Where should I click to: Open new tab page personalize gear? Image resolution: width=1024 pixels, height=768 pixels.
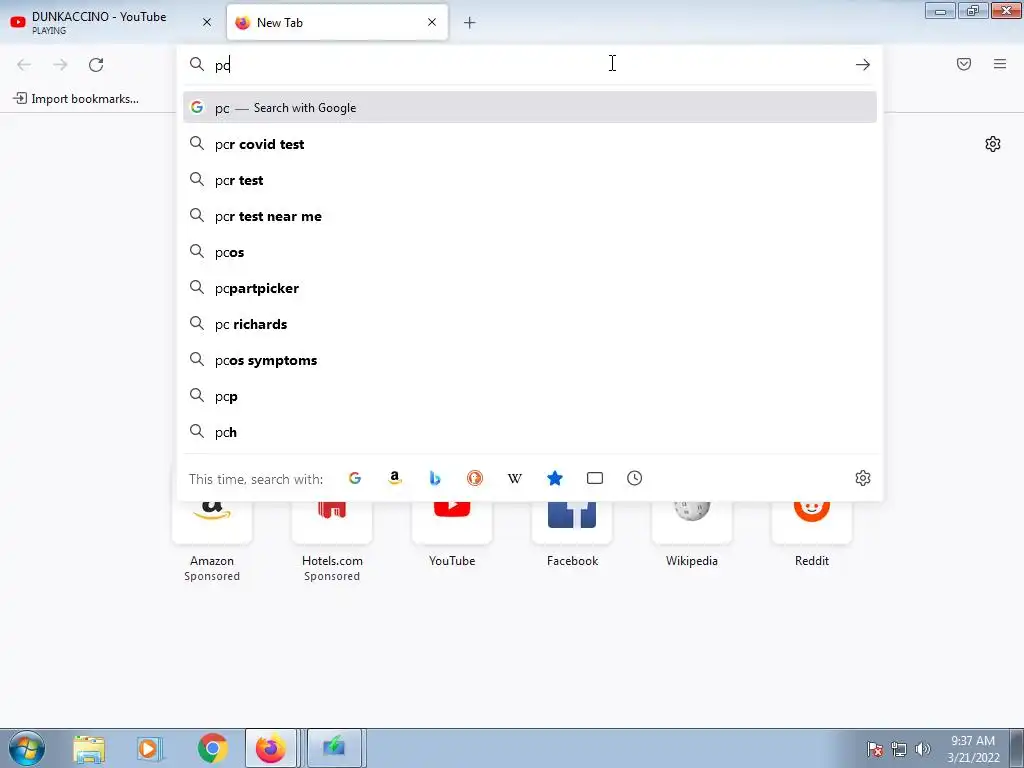(x=993, y=144)
